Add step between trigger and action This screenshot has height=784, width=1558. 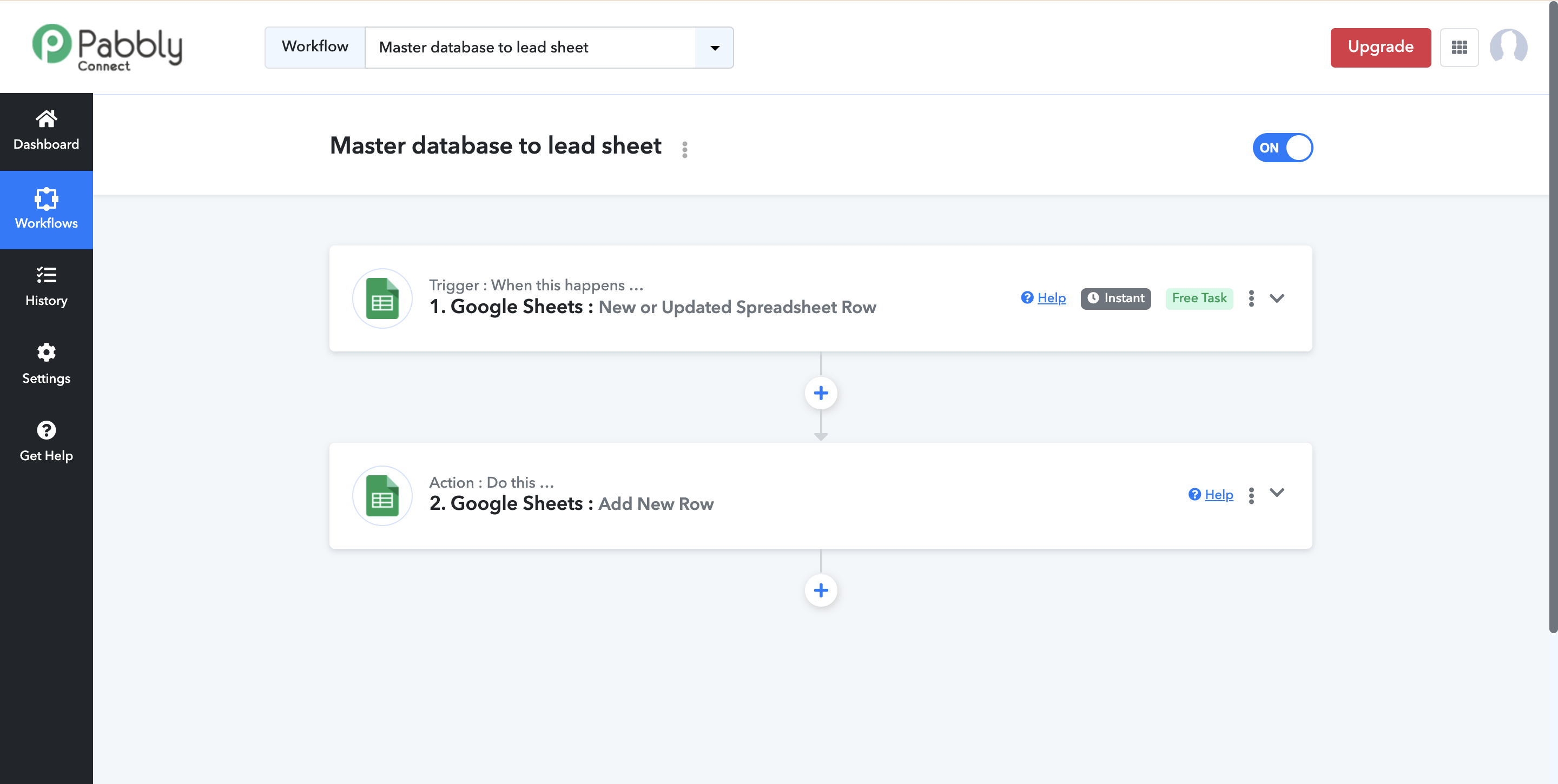coord(821,393)
